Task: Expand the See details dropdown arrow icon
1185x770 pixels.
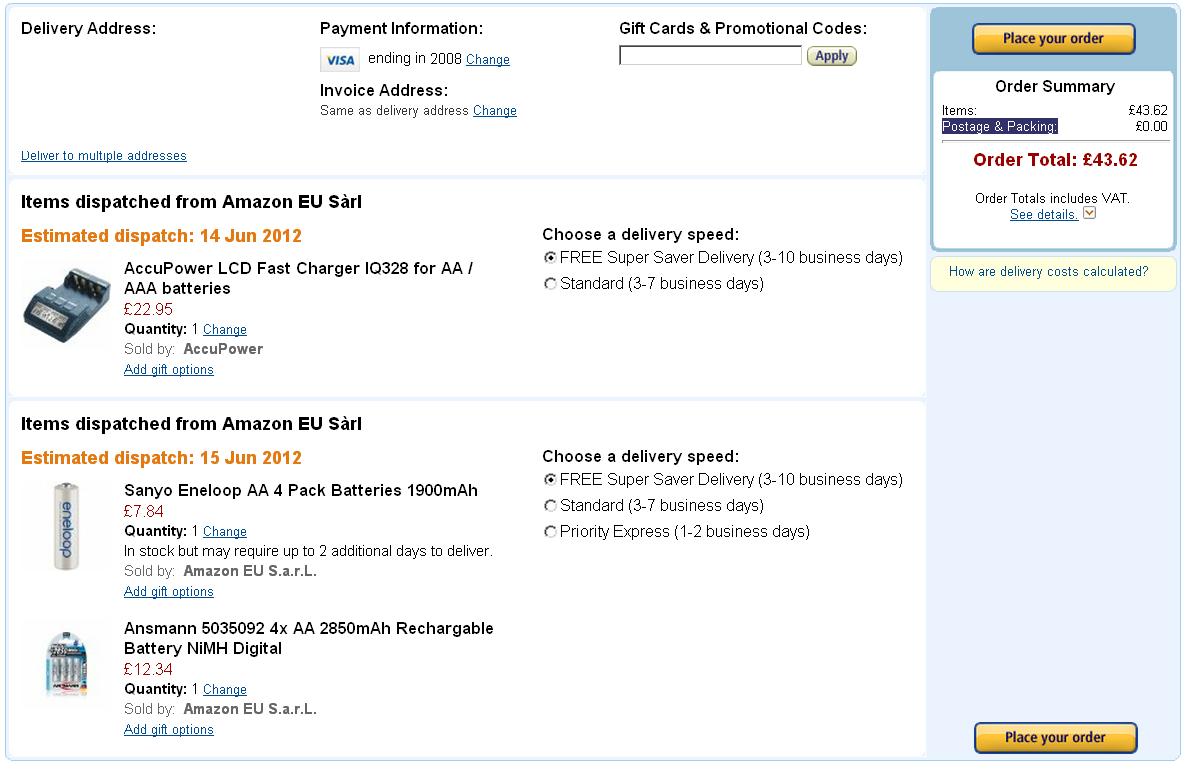Action: pyautogui.click(x=1089, y=214)
